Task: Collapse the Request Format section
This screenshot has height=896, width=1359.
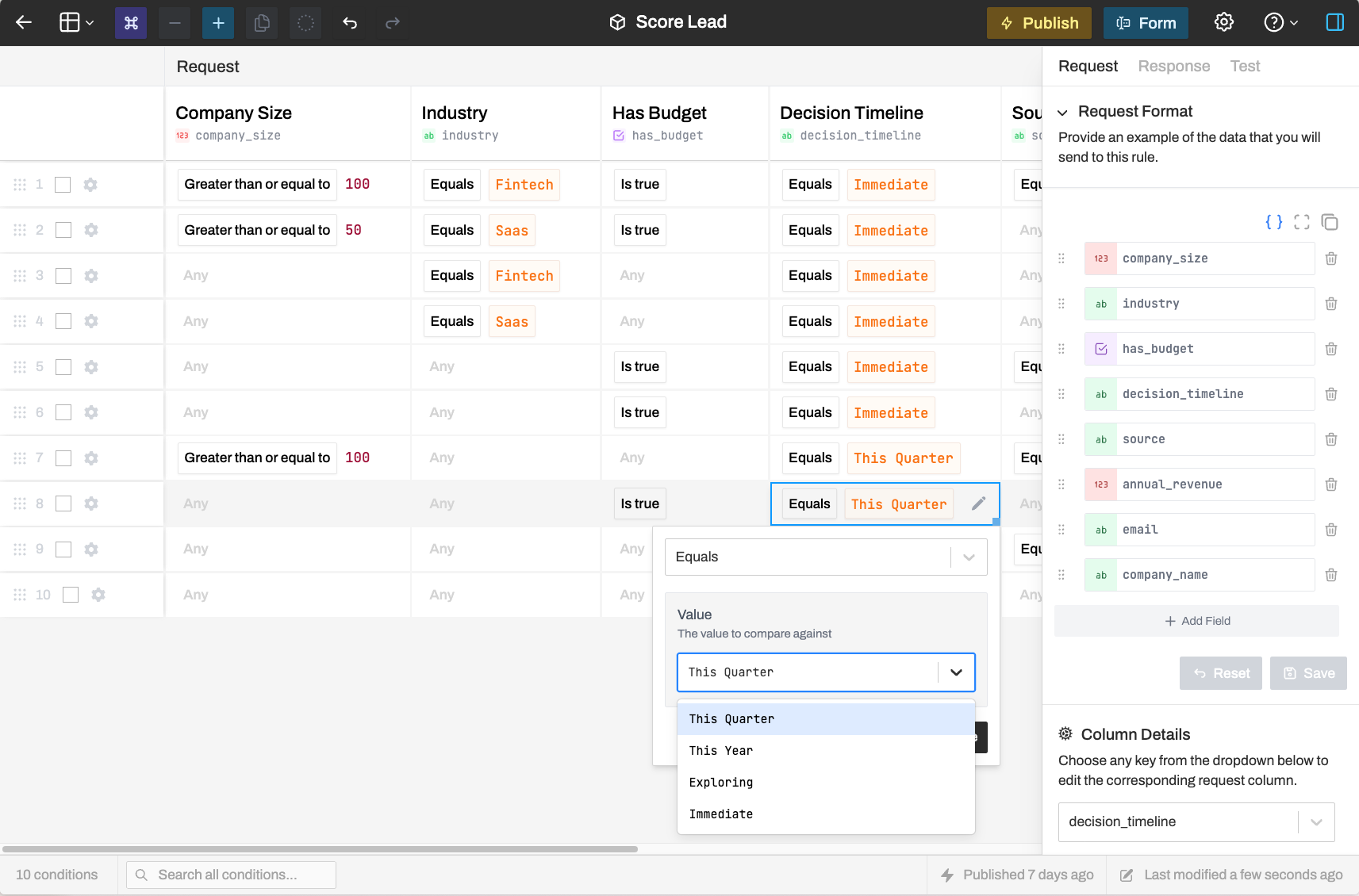Action: 1063,112
